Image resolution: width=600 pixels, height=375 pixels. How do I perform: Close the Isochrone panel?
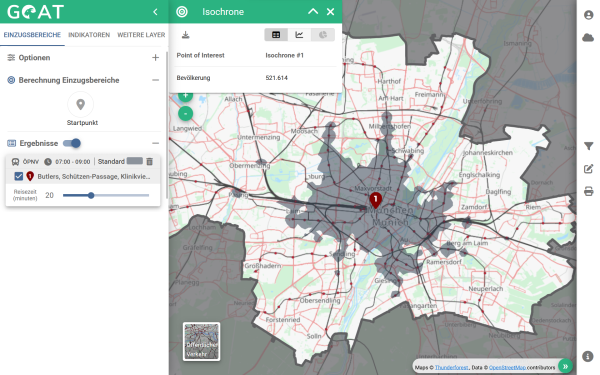coord(331,12)
